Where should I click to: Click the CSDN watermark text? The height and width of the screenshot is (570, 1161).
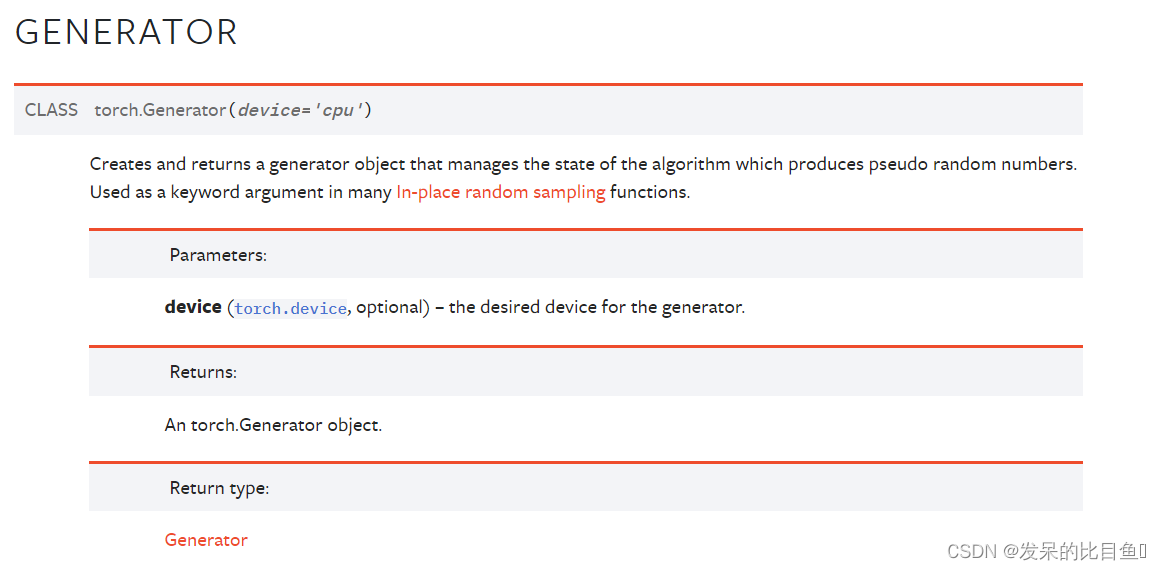coord(973,551)
